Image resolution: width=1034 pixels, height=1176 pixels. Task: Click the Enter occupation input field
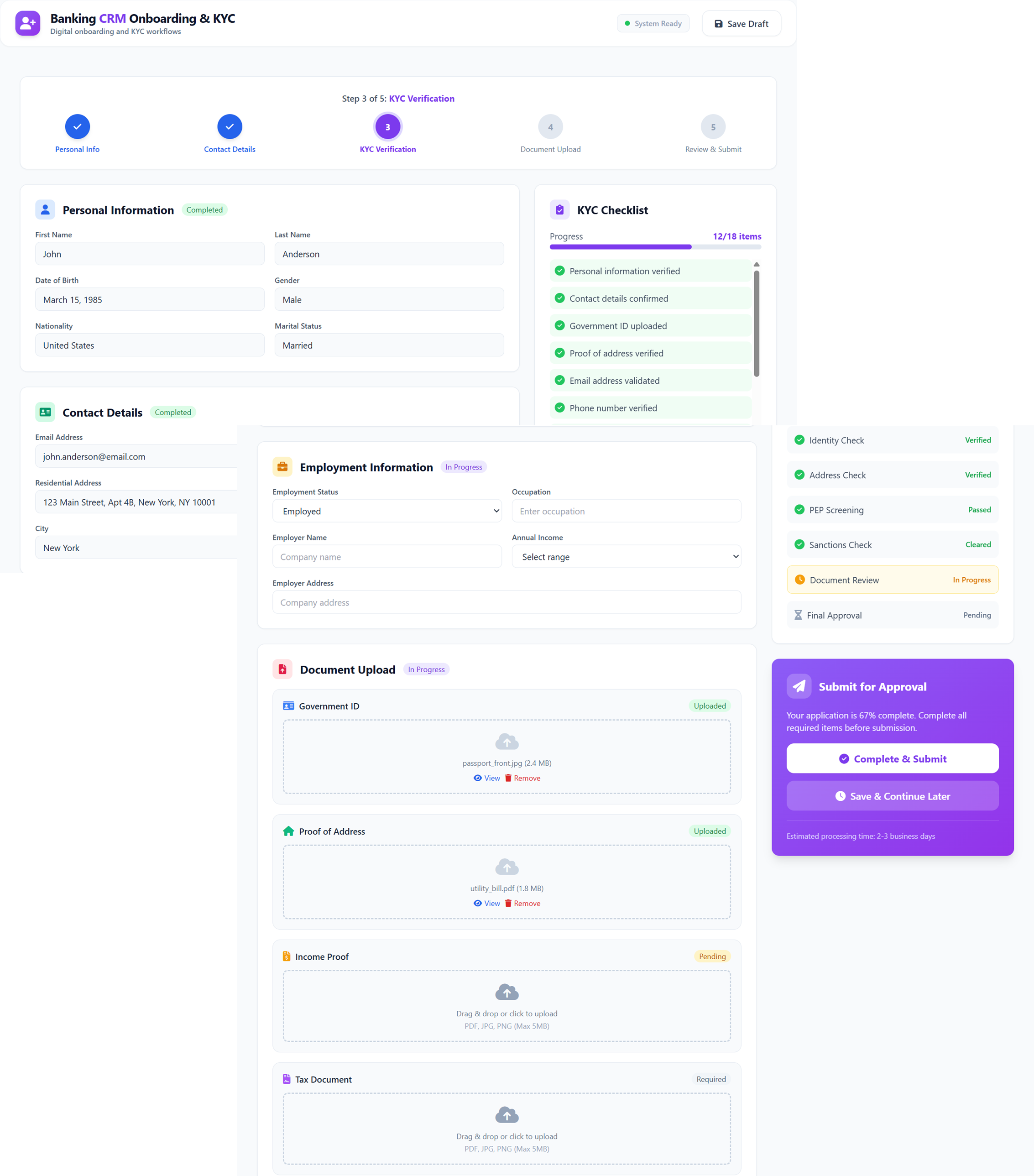pos(626,511)
